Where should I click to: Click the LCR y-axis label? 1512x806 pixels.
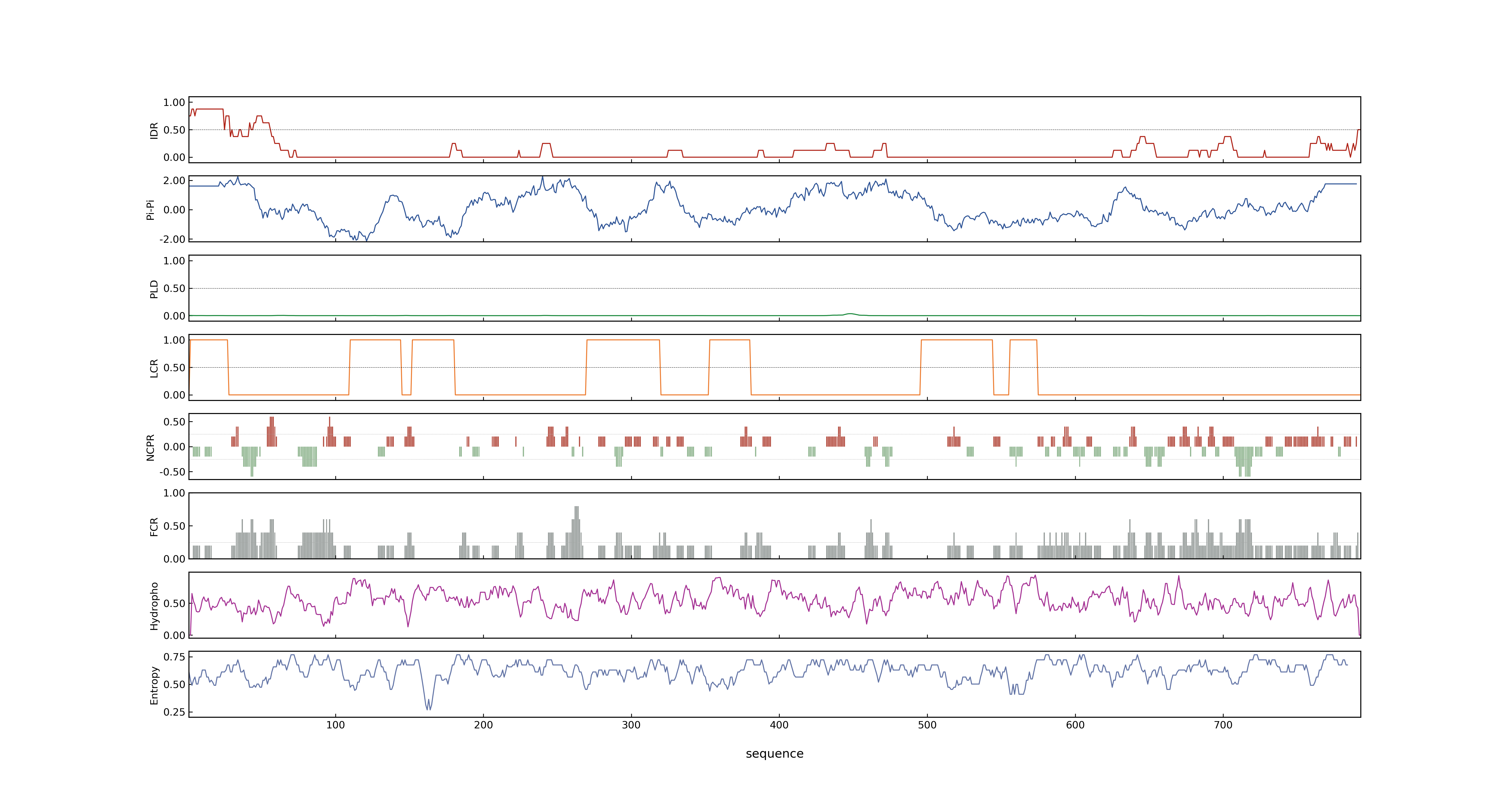pos(154,368)
